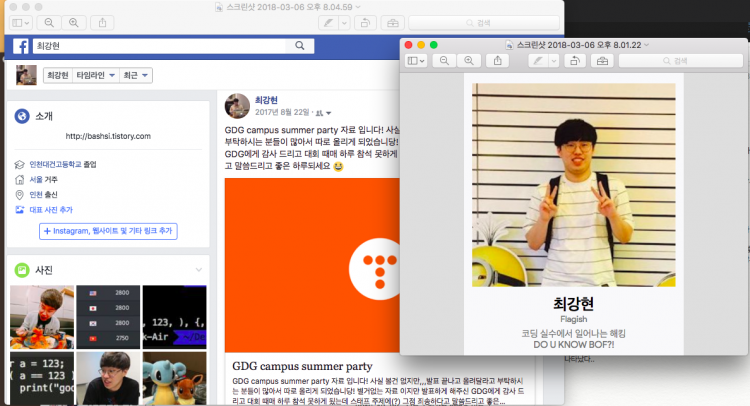Select the markup pen in back Preview window
The height and width of the screenshot is (406, 750).
point(328,22)
